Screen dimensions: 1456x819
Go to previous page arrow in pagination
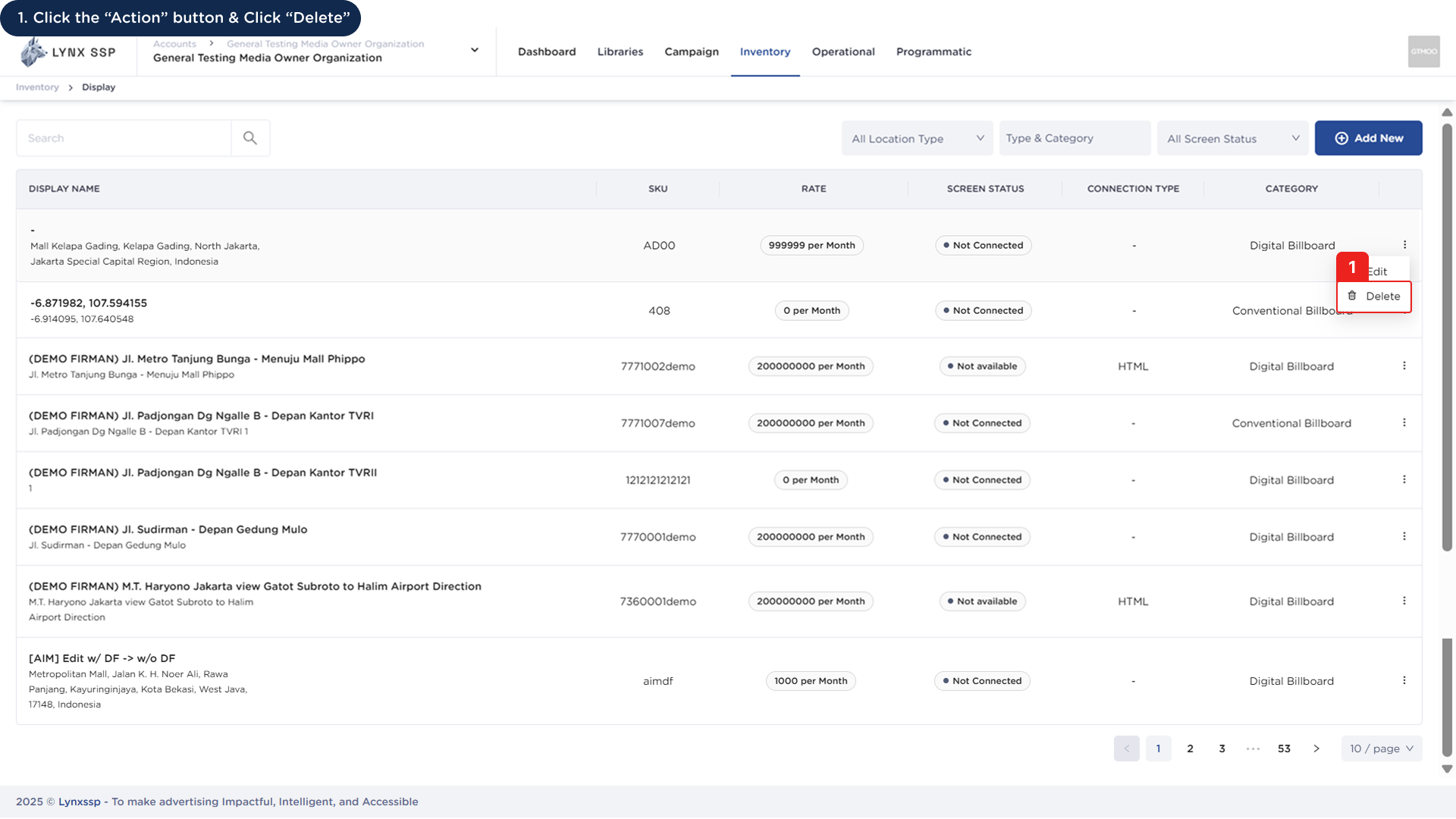pyautogui.click(x=1126, y=748)
